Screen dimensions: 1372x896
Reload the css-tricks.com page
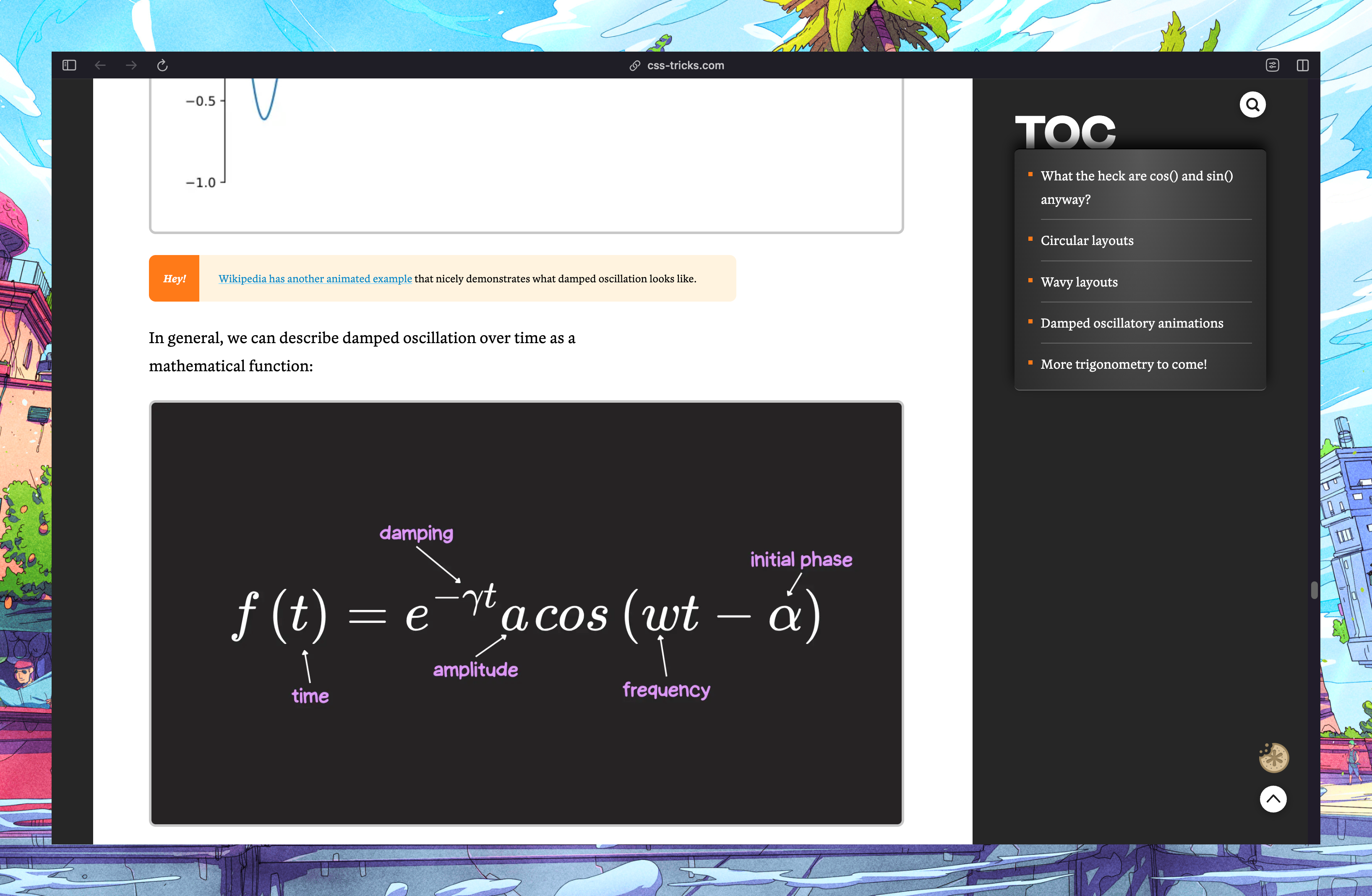click(x=162, y=65)
